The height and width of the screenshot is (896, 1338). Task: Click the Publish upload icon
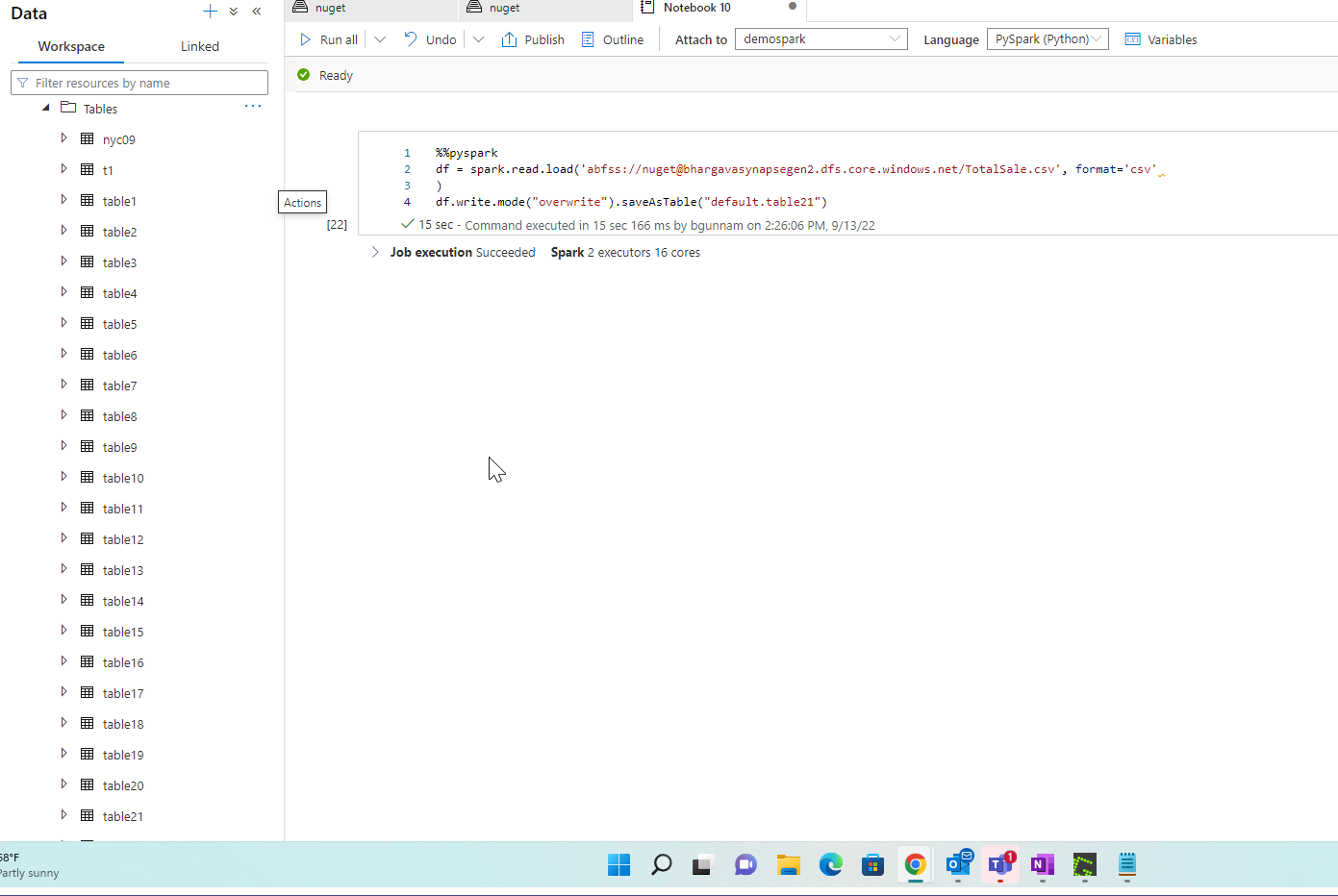click(510, 39)
